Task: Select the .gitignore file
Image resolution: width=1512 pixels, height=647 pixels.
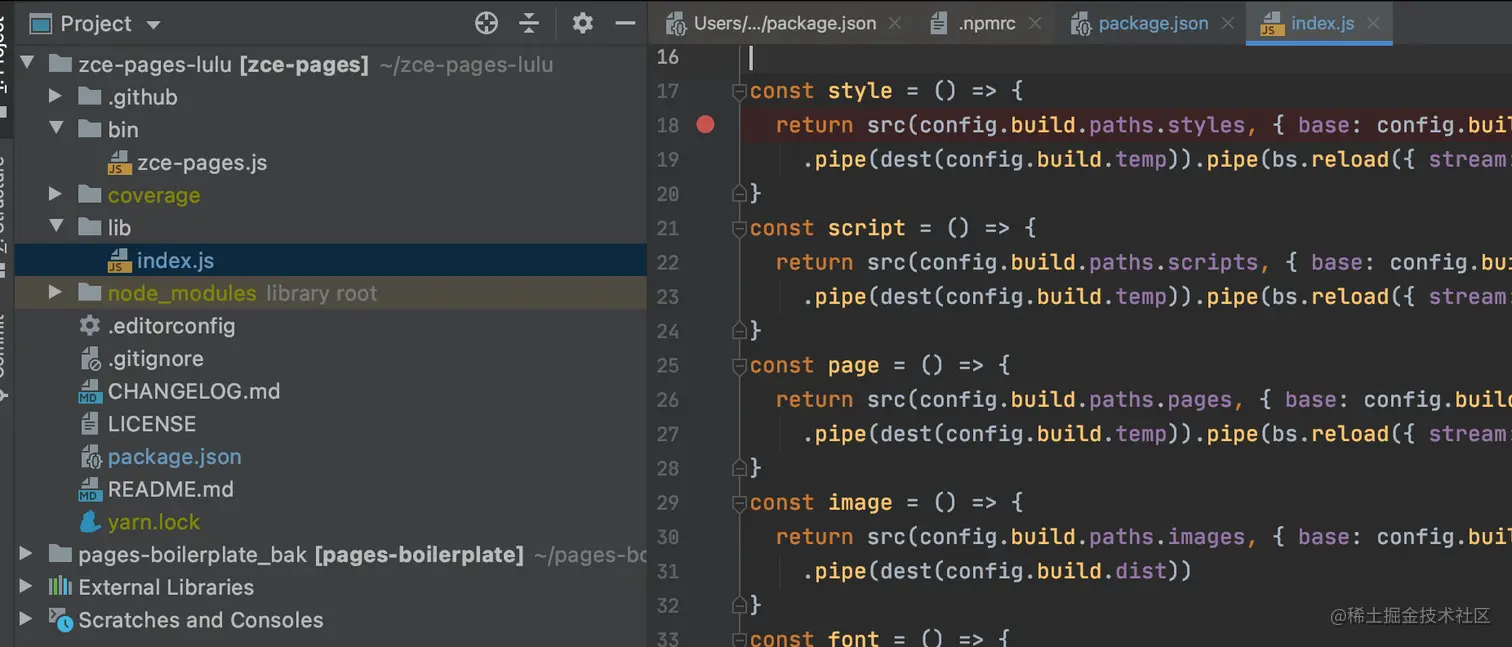Action: [155, 358]
